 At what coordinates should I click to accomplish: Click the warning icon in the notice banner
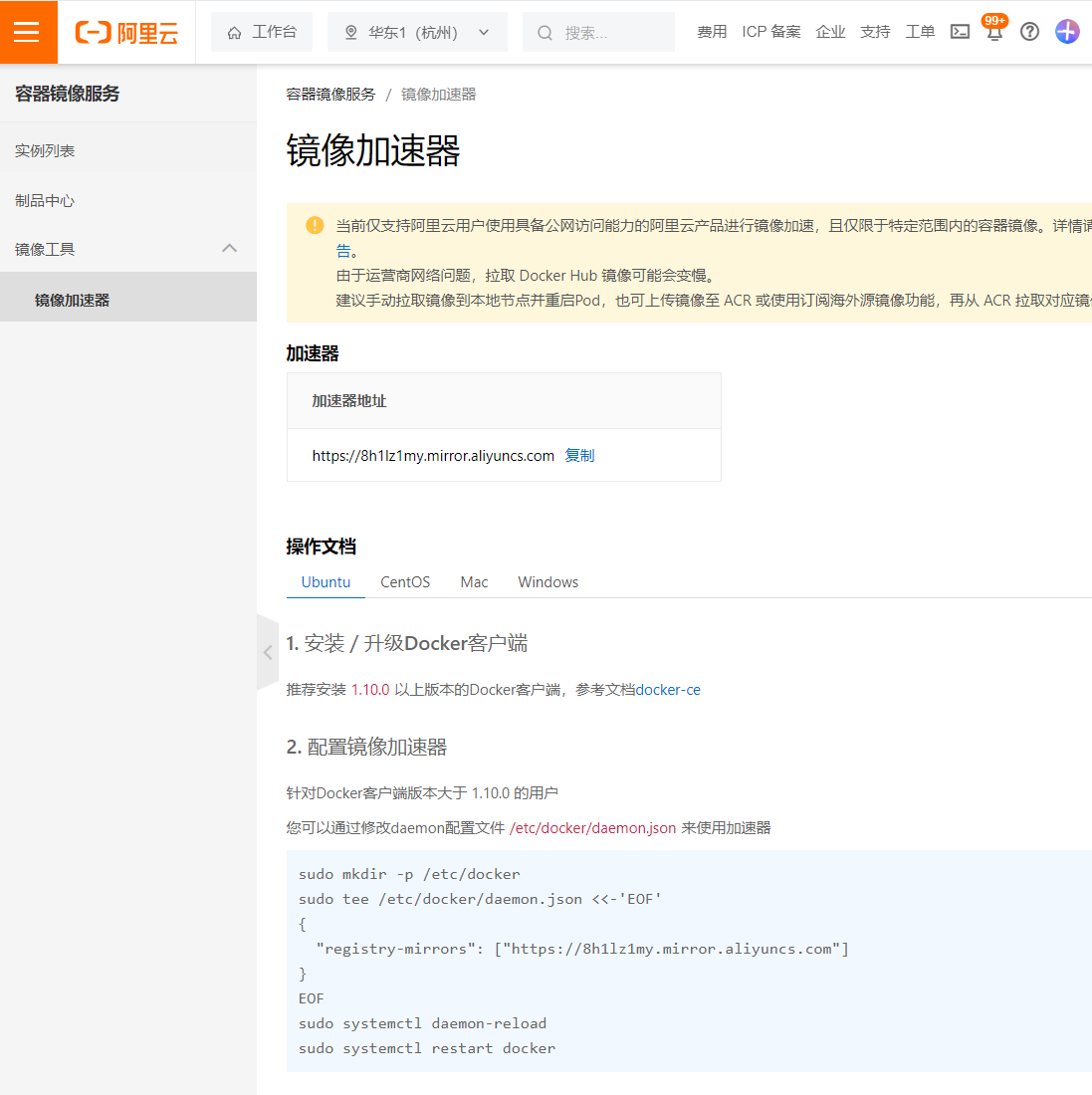click(315, 225)
